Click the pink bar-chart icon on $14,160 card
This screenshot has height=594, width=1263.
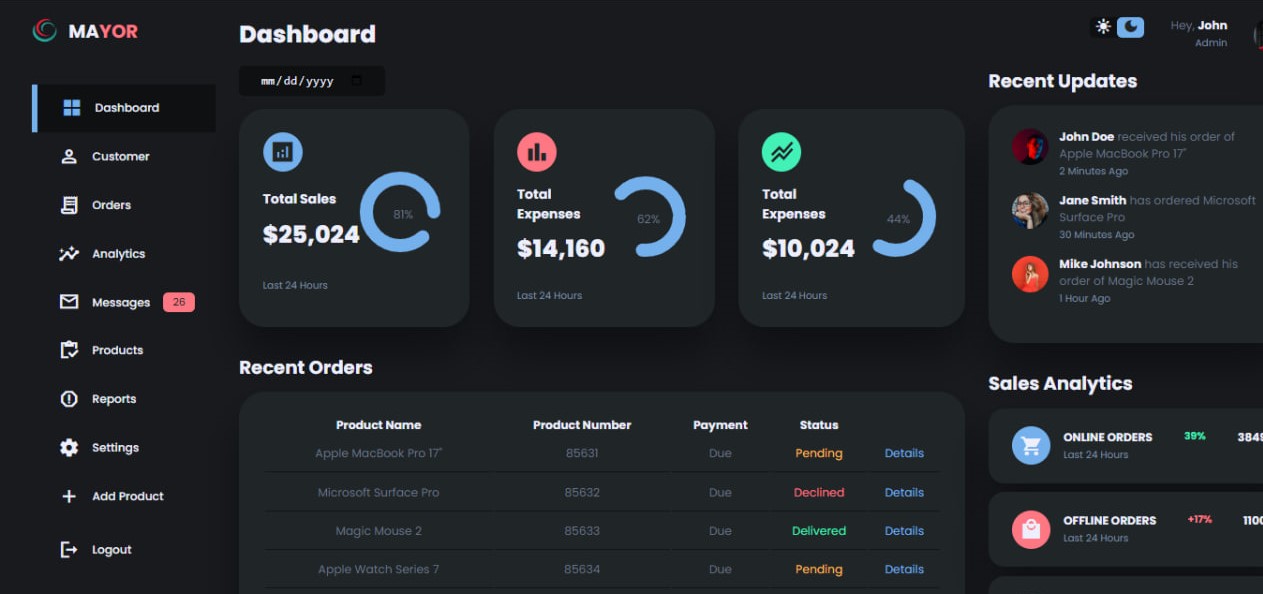point(537,152)
